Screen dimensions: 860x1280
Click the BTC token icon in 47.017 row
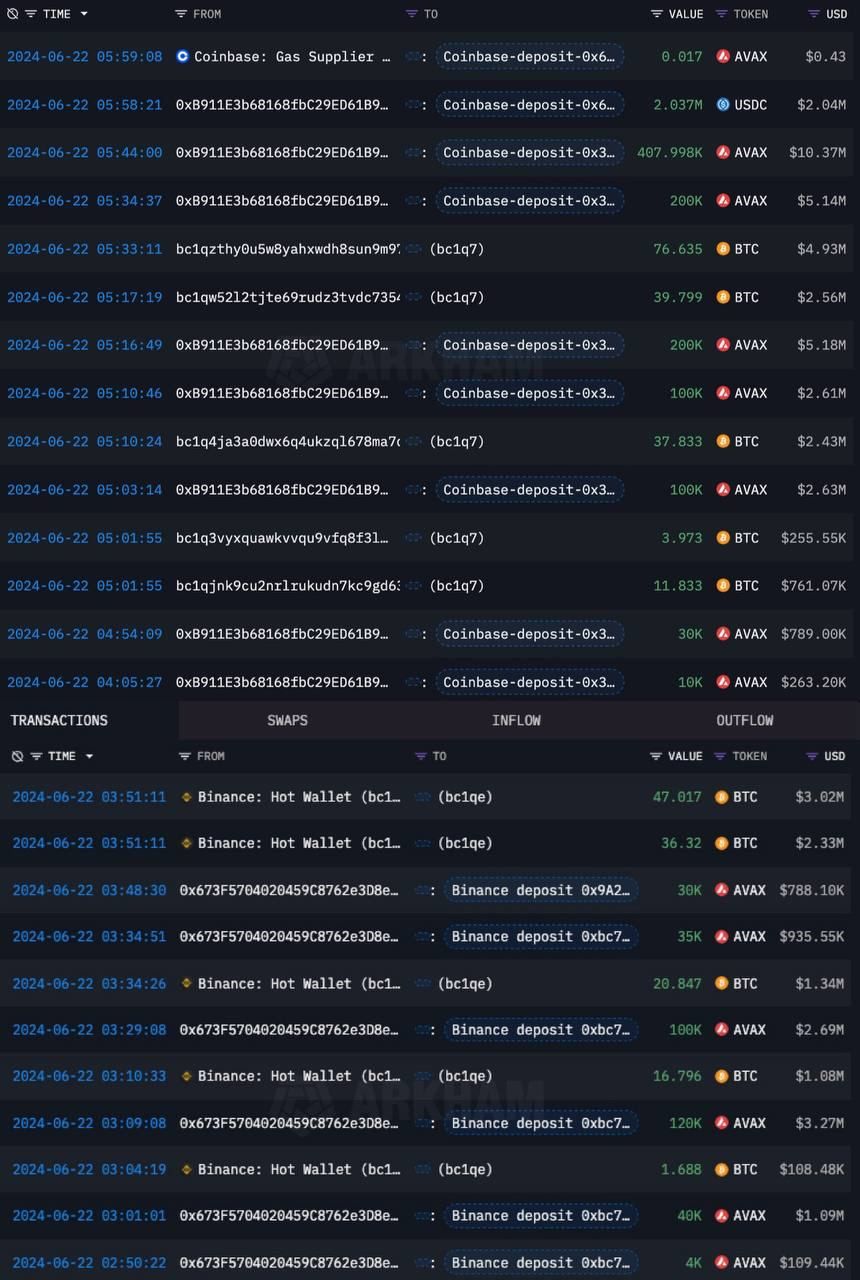pyautogui.click(x=722, y=797)
